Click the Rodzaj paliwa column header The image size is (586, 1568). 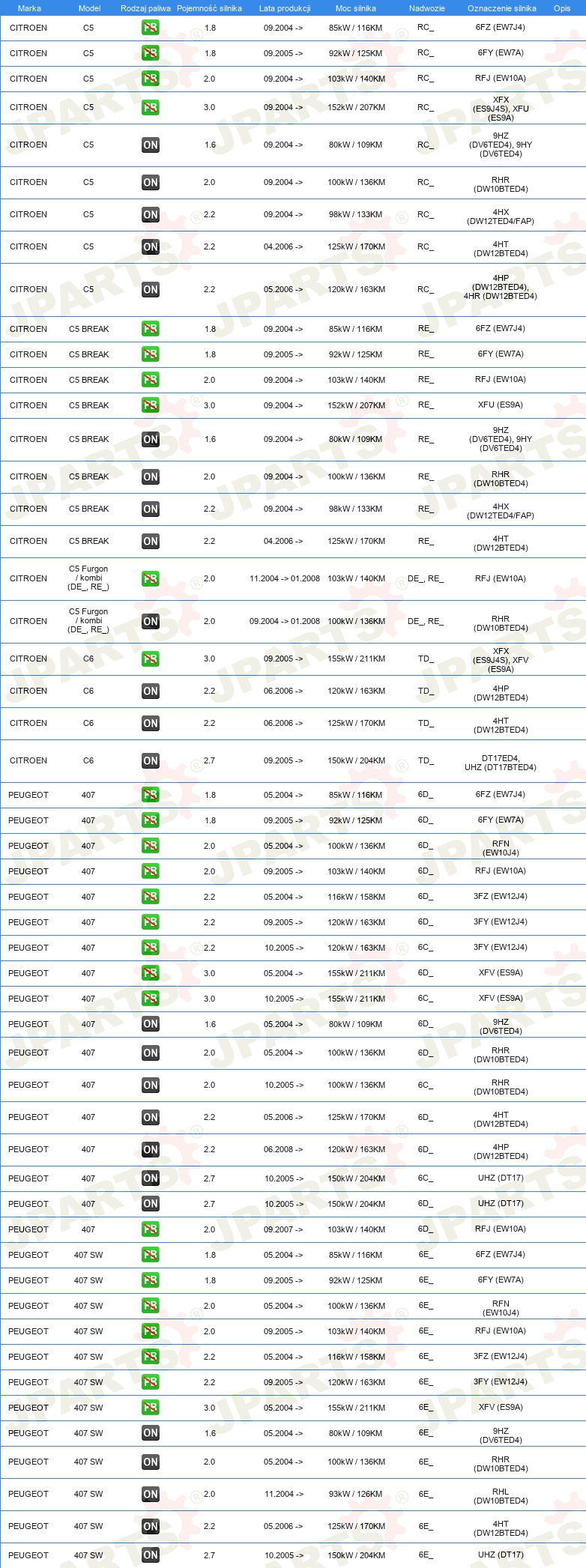coord(145,8)
